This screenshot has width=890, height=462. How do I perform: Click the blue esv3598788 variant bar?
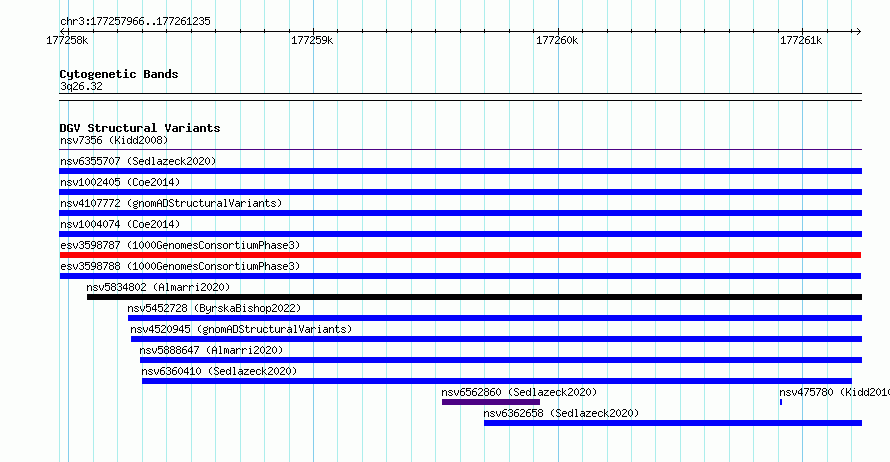[460, 276]
